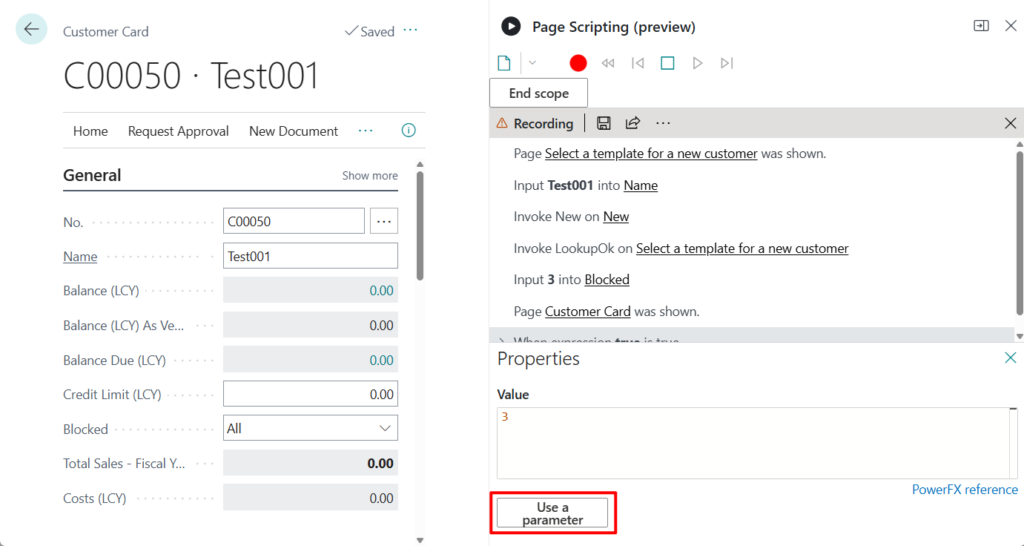Click the Show more link
The height and width of the screenshot is (546, 1024).
click(370, 176)
